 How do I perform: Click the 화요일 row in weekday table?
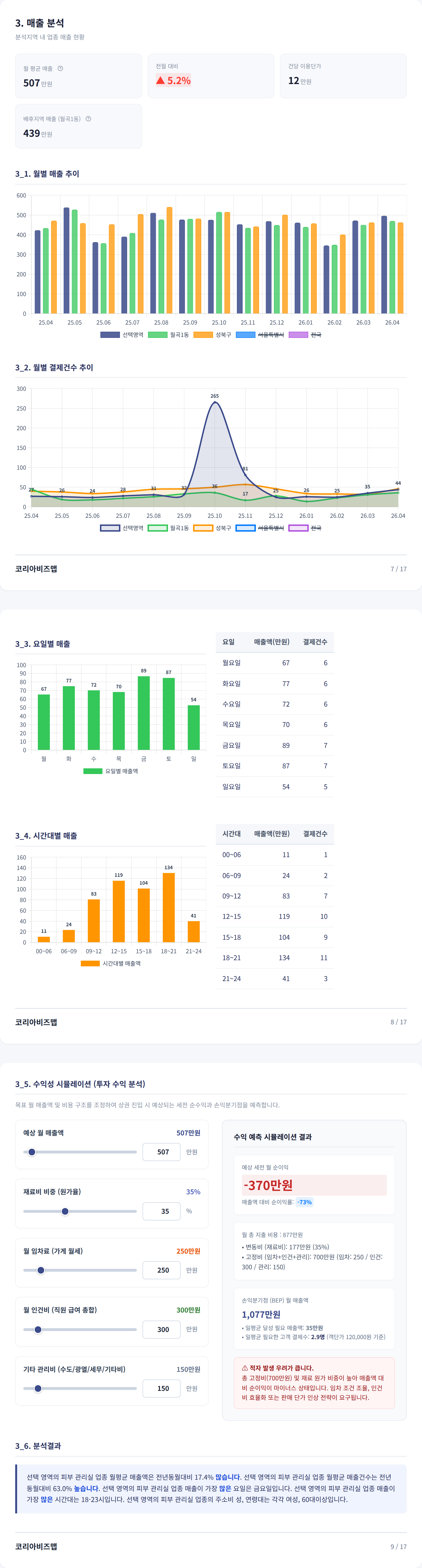275,684
